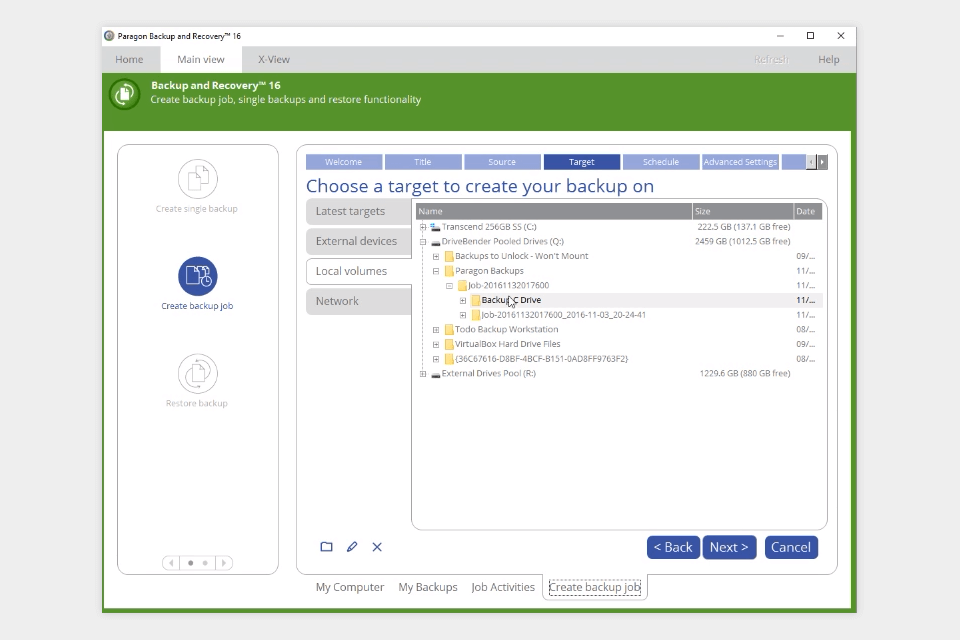960x640 pixels.
Task: Switch to the X-View menu
Action: 273,59
